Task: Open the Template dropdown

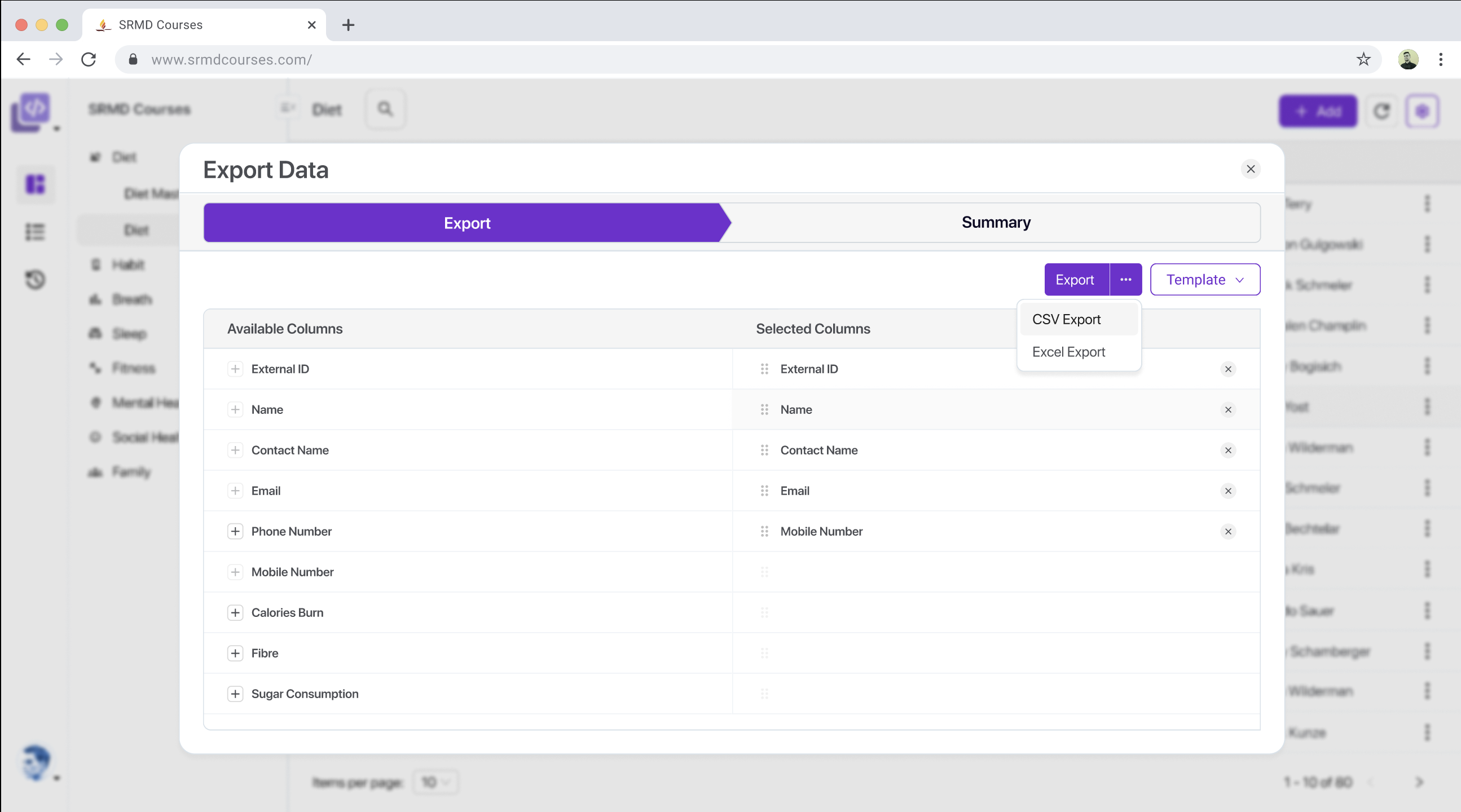Action: tap(1205, 280)
